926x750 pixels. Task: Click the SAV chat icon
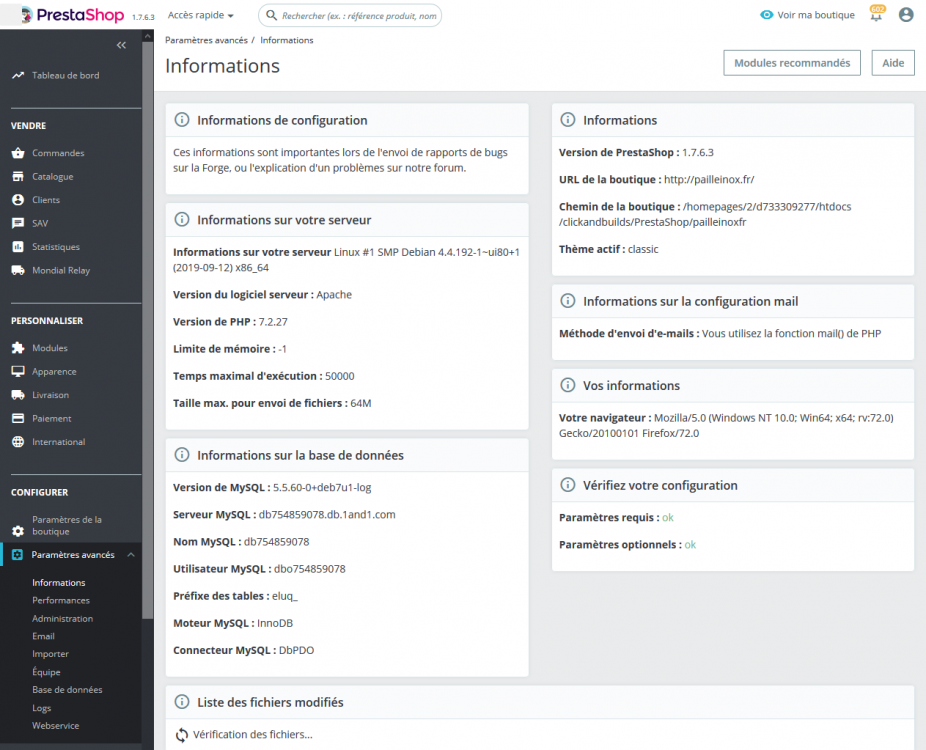(x=18, y=223)
